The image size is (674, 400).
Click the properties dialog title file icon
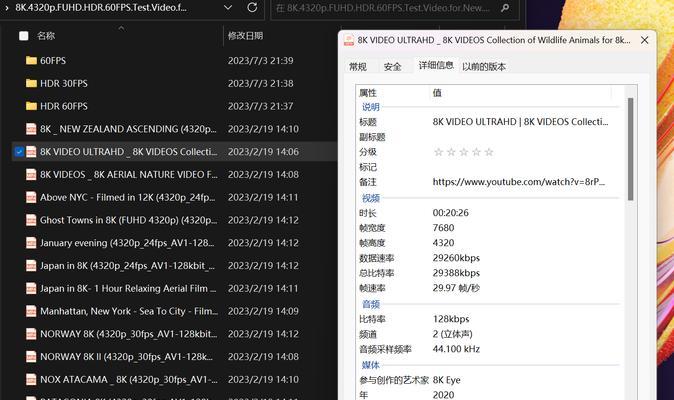(x=349, y=40)
